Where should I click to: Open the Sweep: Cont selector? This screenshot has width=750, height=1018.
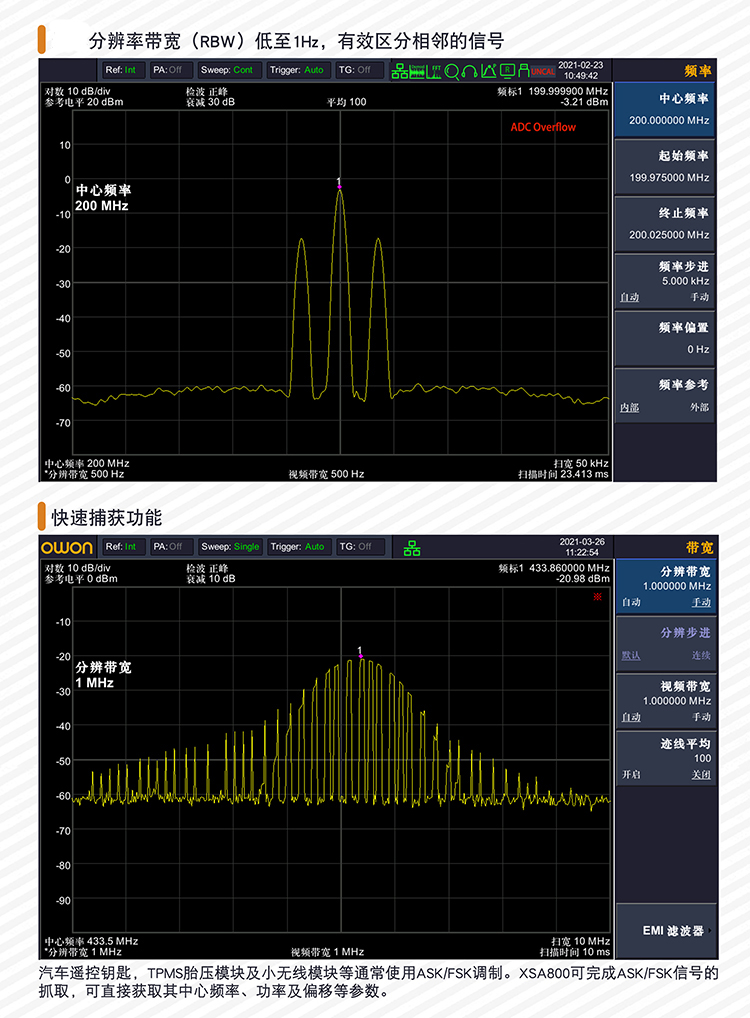pyautogui.click(x=230, y=70)
